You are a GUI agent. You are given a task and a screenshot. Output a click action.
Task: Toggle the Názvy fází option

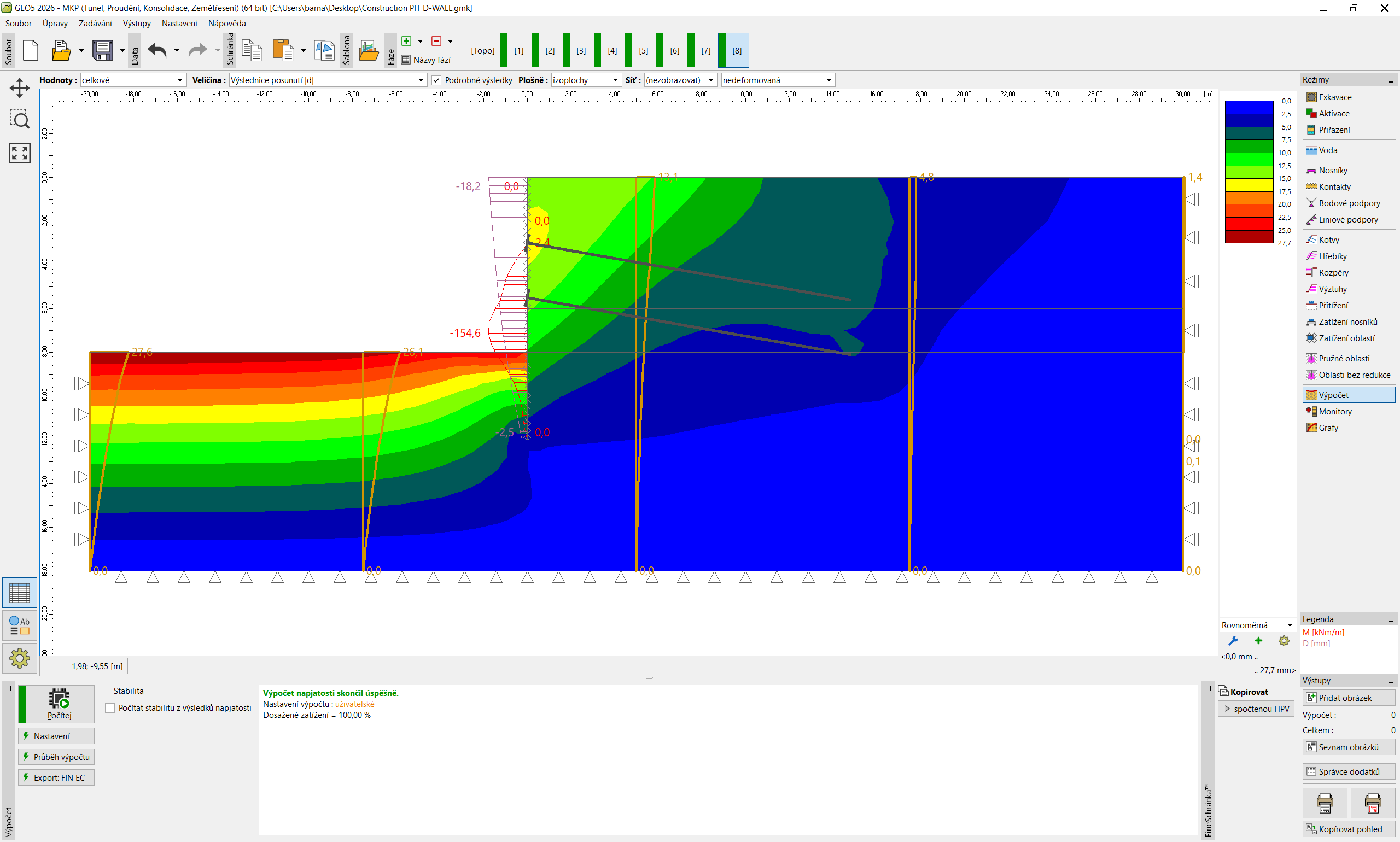426,60
